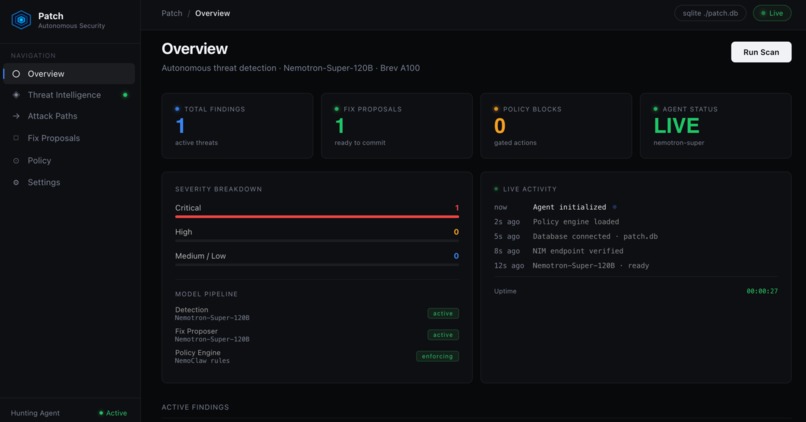Click the Threat Intelligence sidebar icon

16,95
